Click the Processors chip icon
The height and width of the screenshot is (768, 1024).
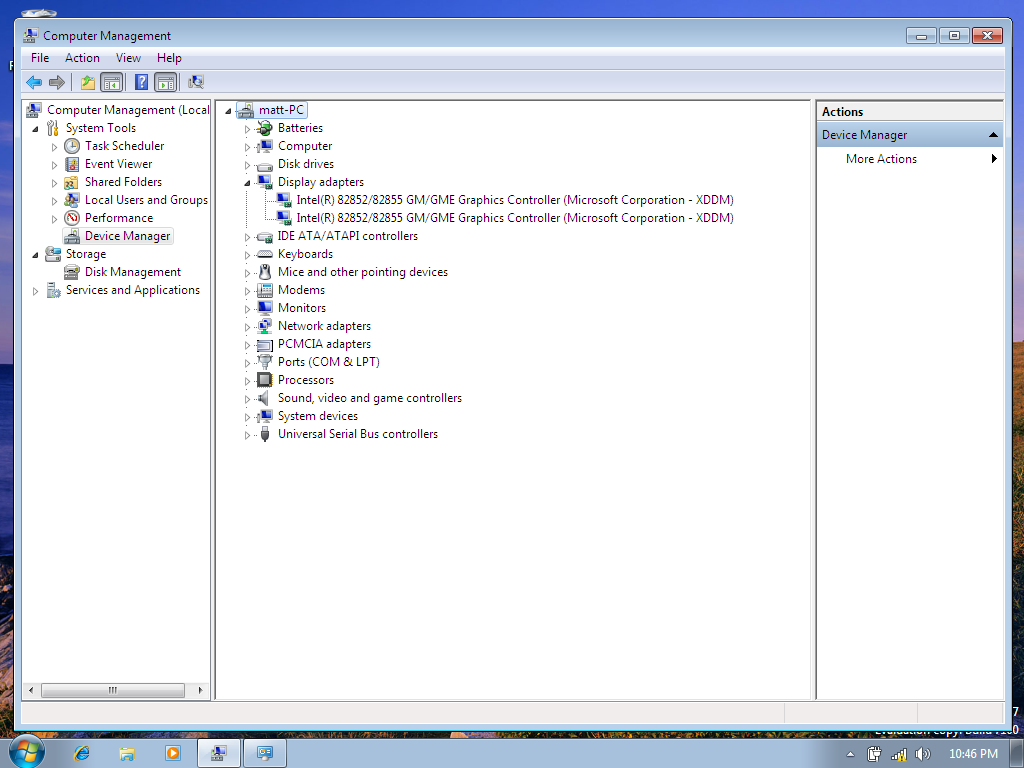coord(264,380)
